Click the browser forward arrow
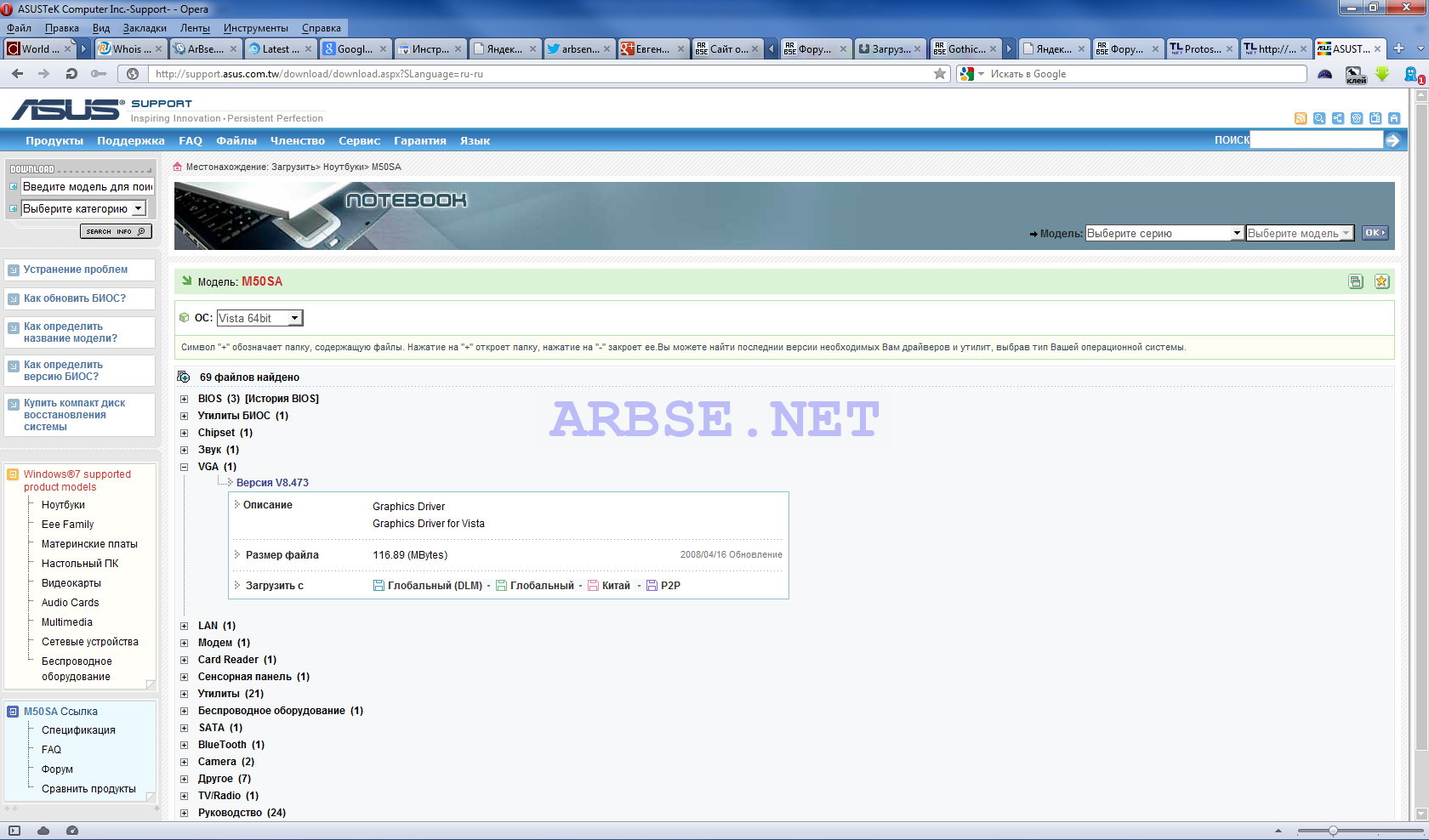The image size is (1429, 840). [x=44, y=74]
